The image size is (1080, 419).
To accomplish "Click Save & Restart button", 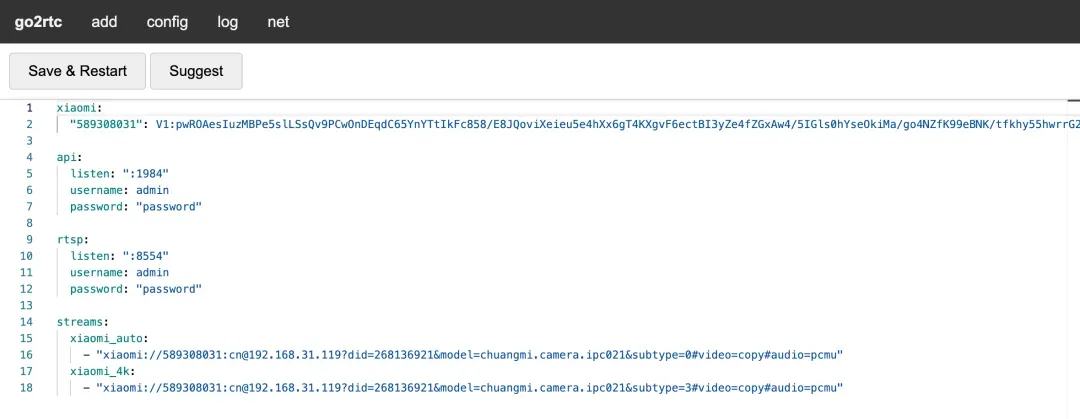I will coord(77,71).
